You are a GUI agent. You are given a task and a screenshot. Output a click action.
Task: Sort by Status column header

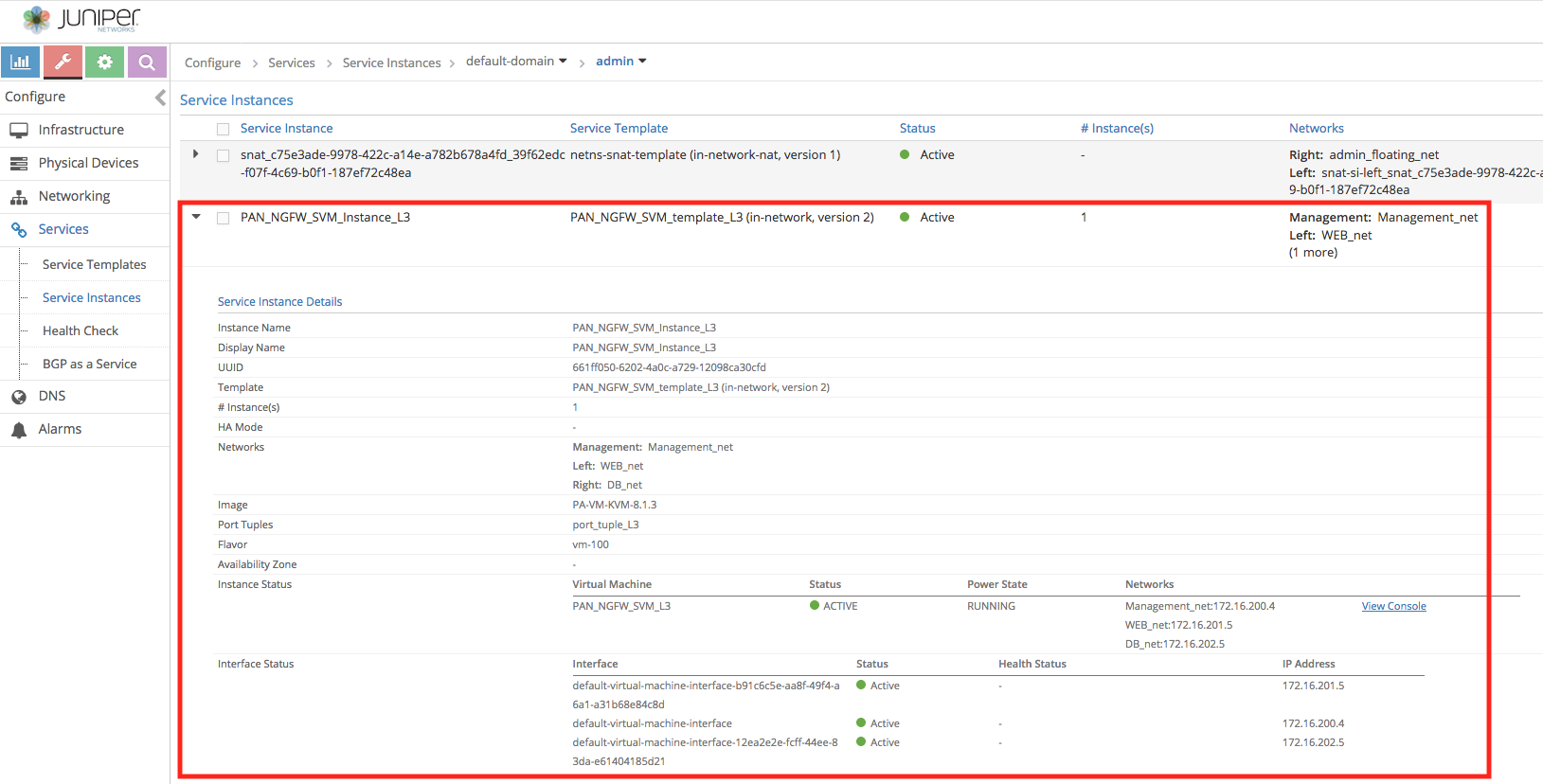coord(917,128)
